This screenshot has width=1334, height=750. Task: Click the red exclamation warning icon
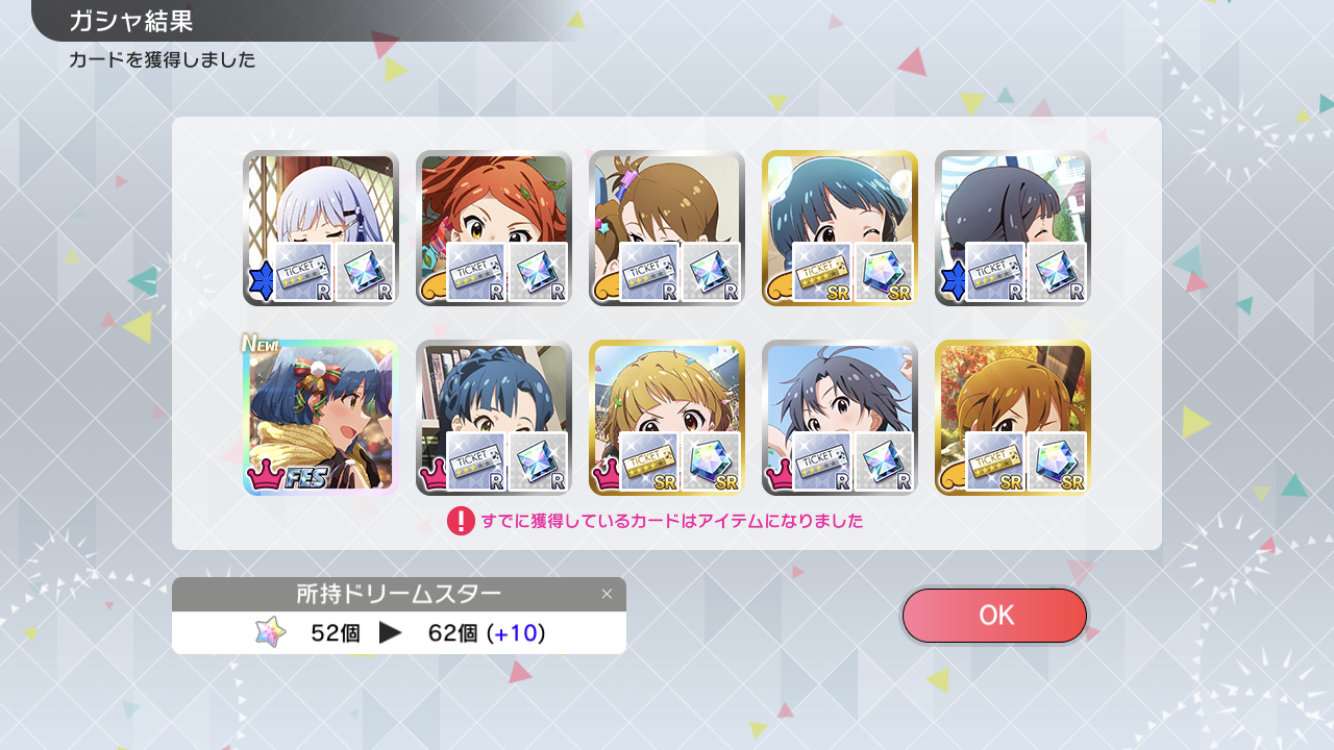pos(460,521)
